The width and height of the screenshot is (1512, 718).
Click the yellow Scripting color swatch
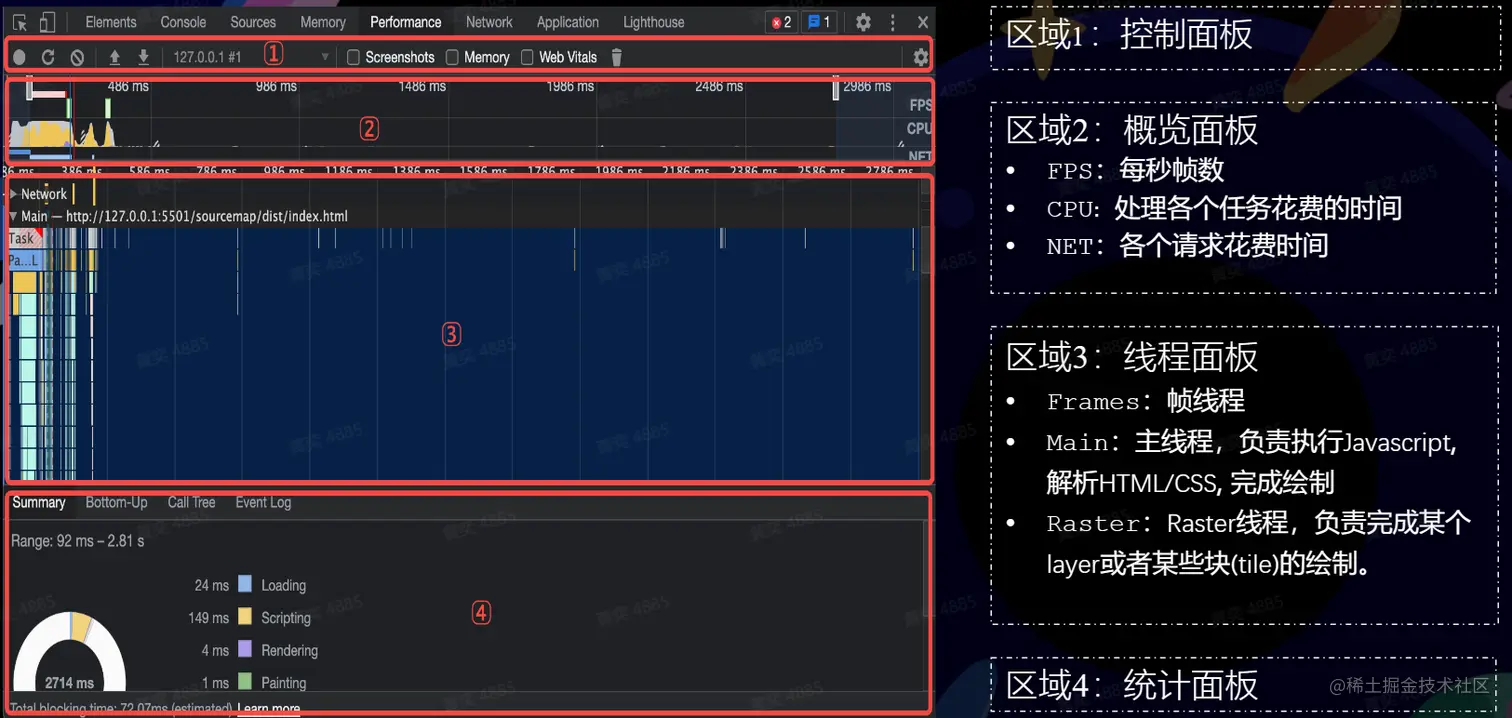click(x=244, y=617)
